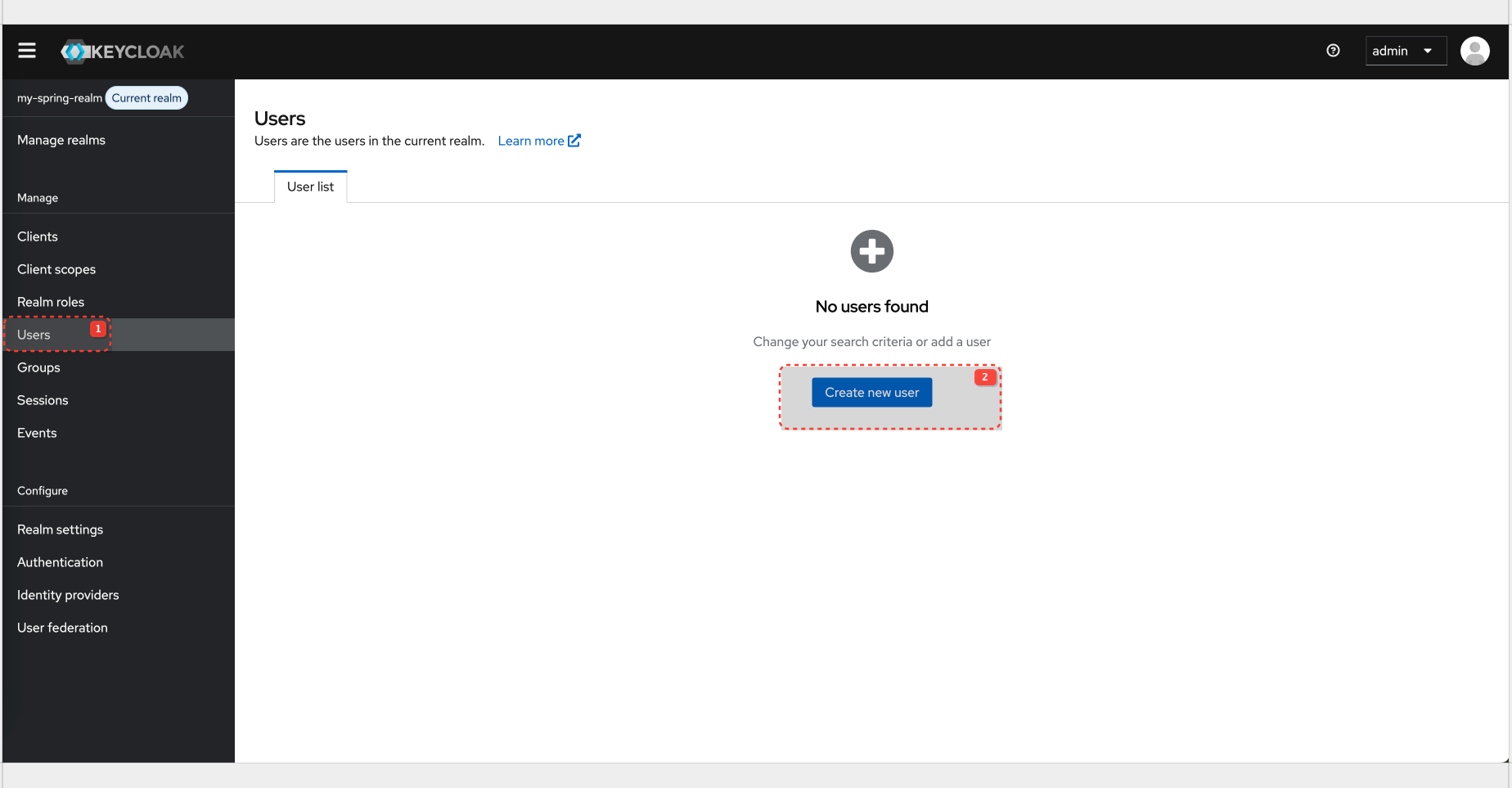Open Realm settings
Screen dimensions: 1512x788
point(60,529)
